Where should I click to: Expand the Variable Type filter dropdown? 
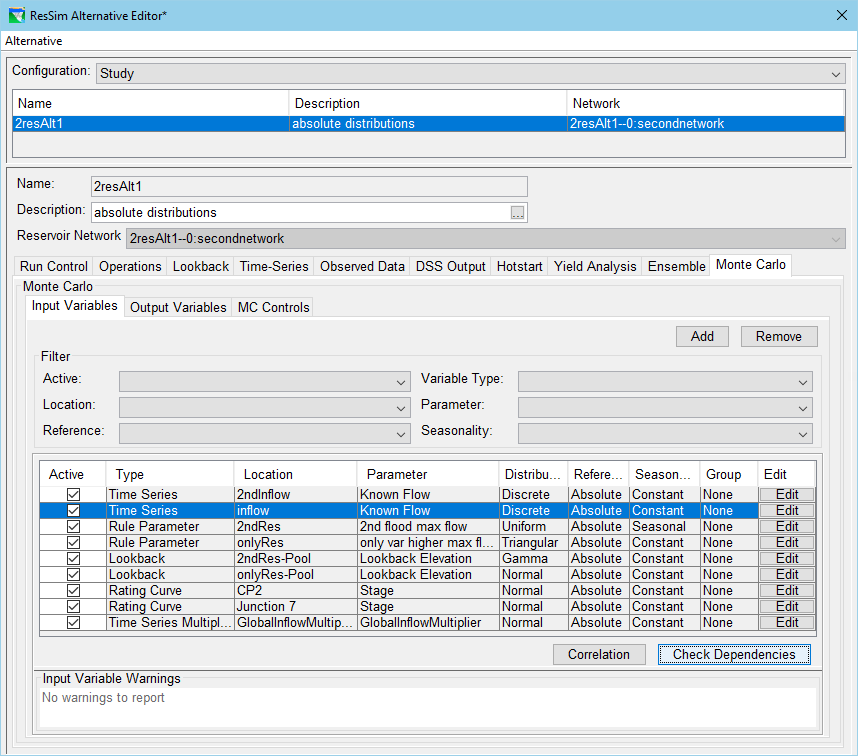pos(665,381)
